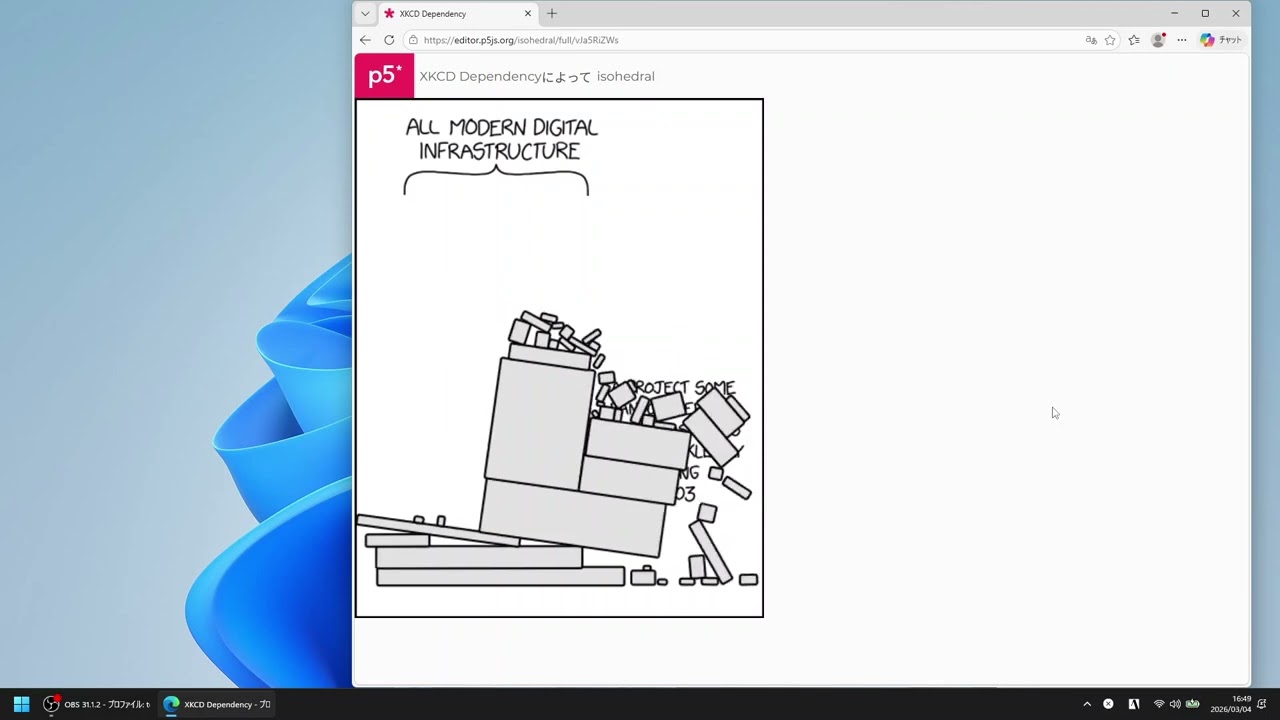
Task: Open the Copilot チャット button
Action: [x=1221, y=40]
